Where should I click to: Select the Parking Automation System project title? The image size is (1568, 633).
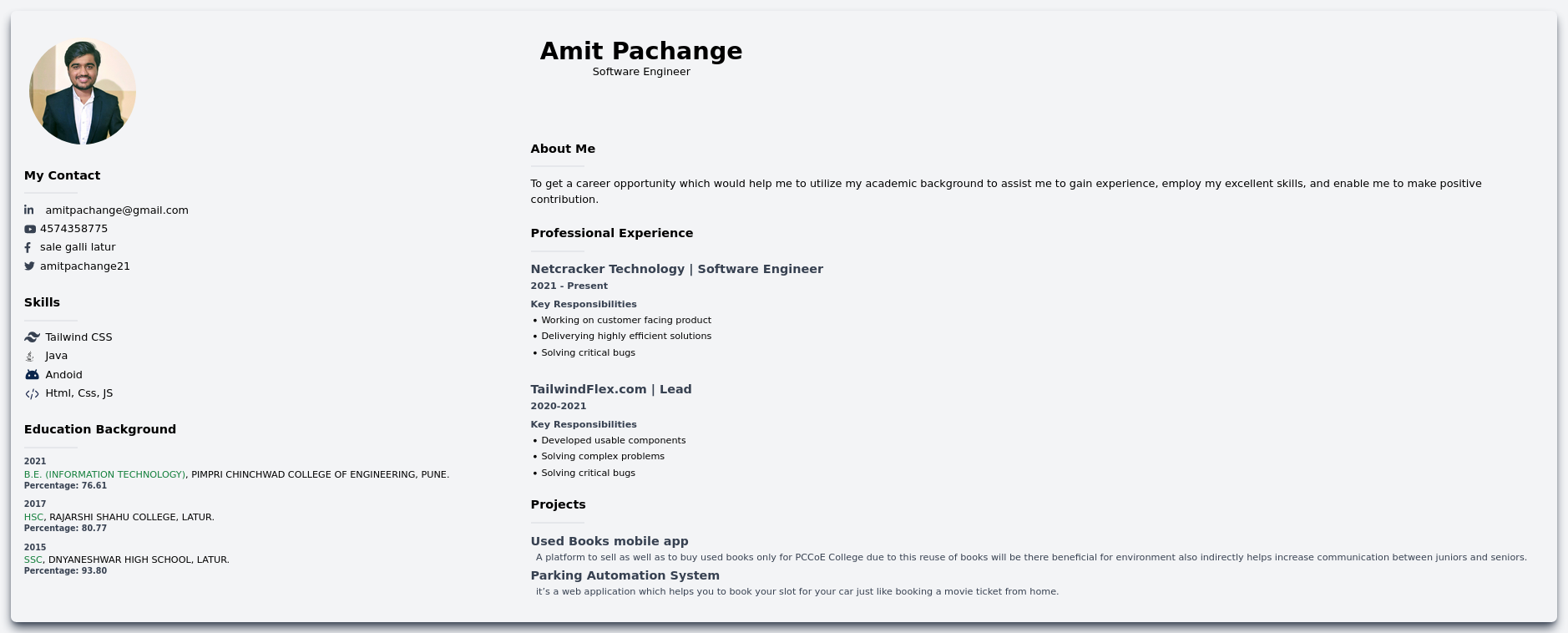[x=625, y=575]
